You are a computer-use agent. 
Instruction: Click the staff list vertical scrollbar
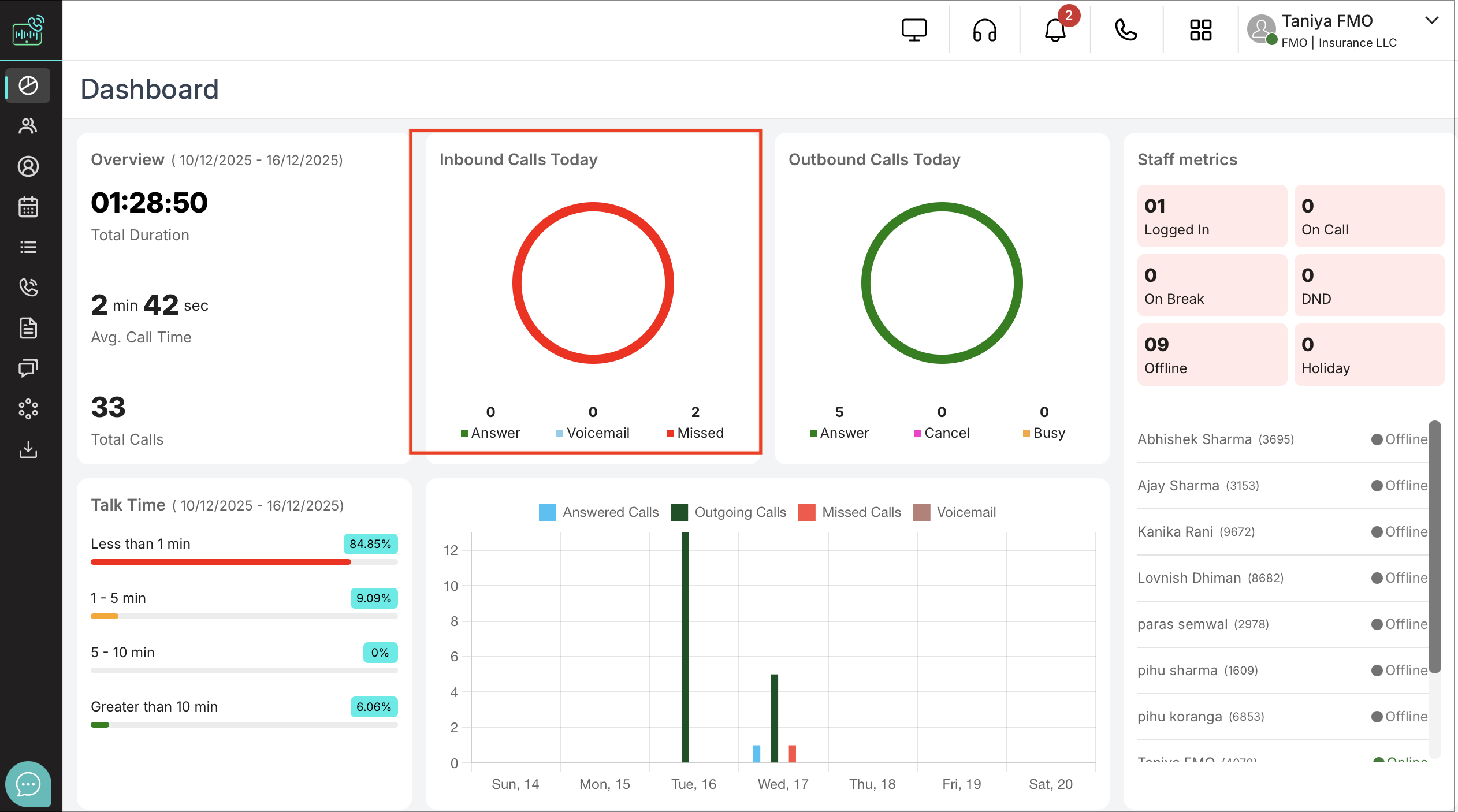[x=1434, y=546]
